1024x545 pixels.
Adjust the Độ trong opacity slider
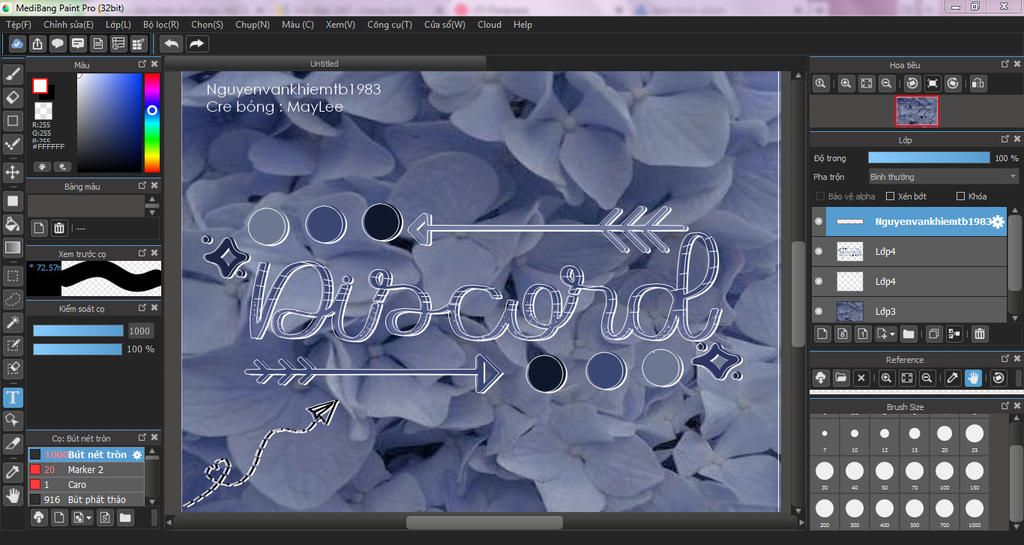[929, 158]
